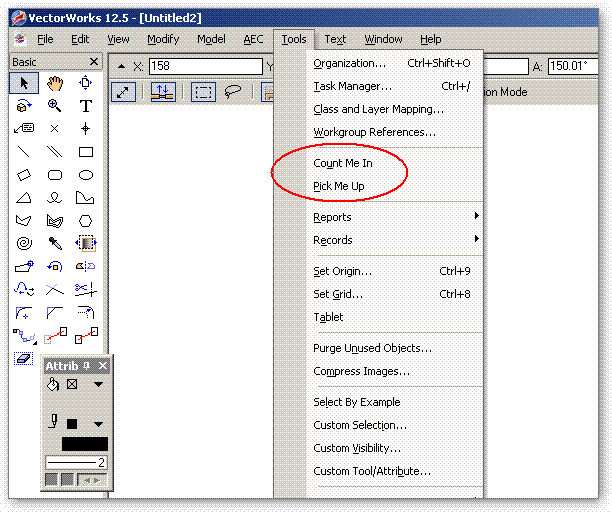Image resolution: width=612 pixels, height=512 pixels.
Task: Open the line thickness selector showing 2
Action: (x=76, y=463)
